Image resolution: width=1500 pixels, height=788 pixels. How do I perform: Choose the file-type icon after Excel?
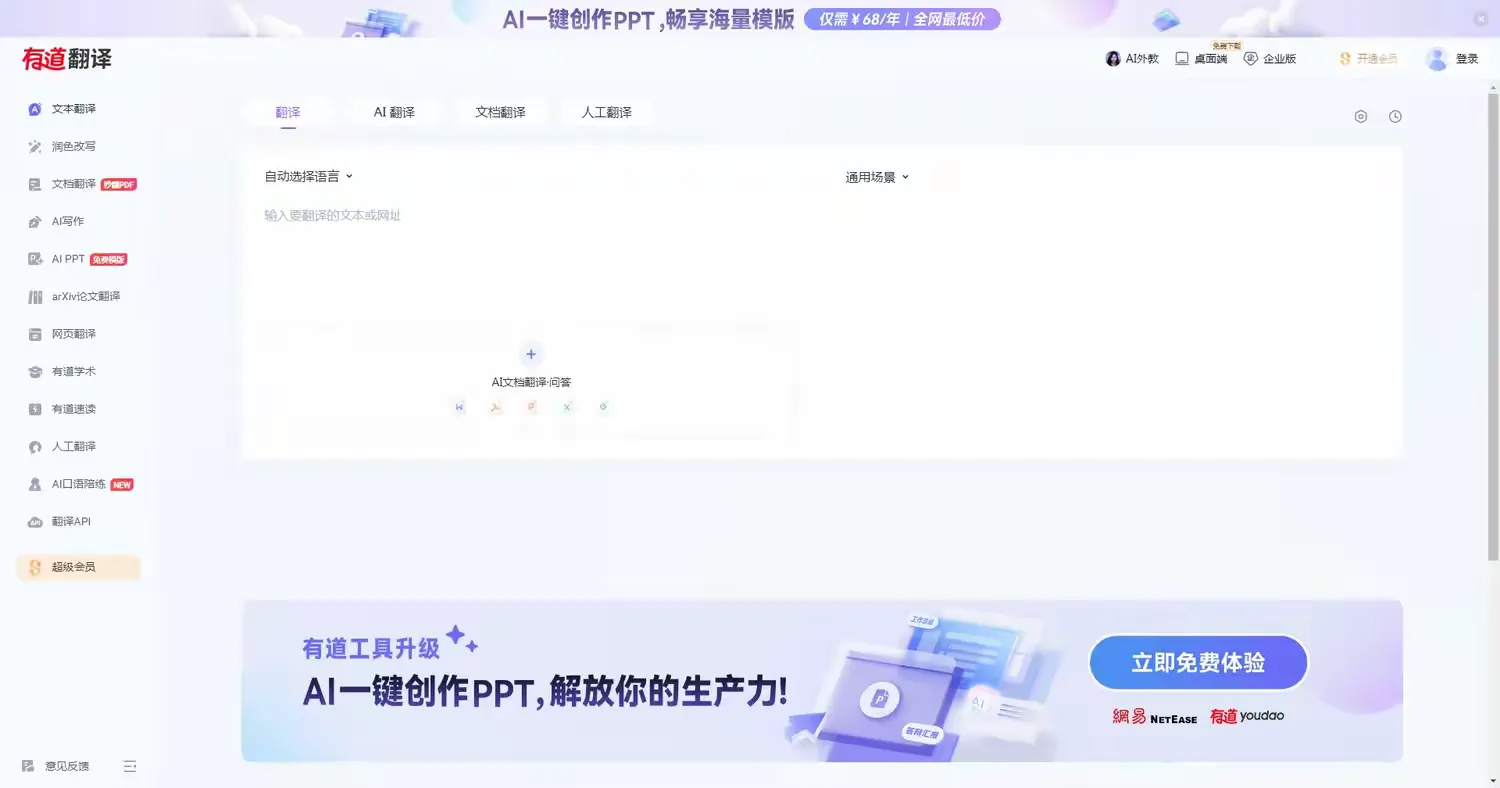click(603, 407)
